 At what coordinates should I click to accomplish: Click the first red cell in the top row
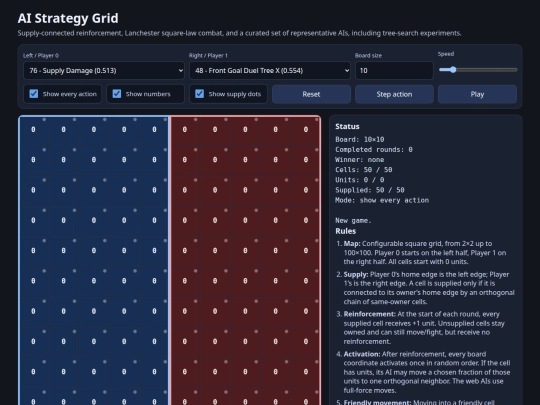185,130
